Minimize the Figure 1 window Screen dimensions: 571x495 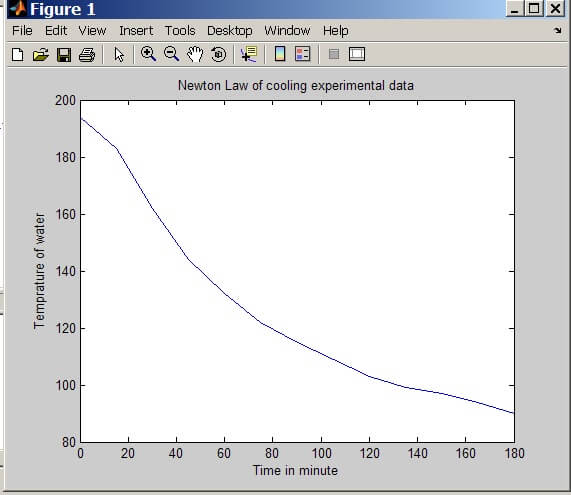[x=515, y=8]
